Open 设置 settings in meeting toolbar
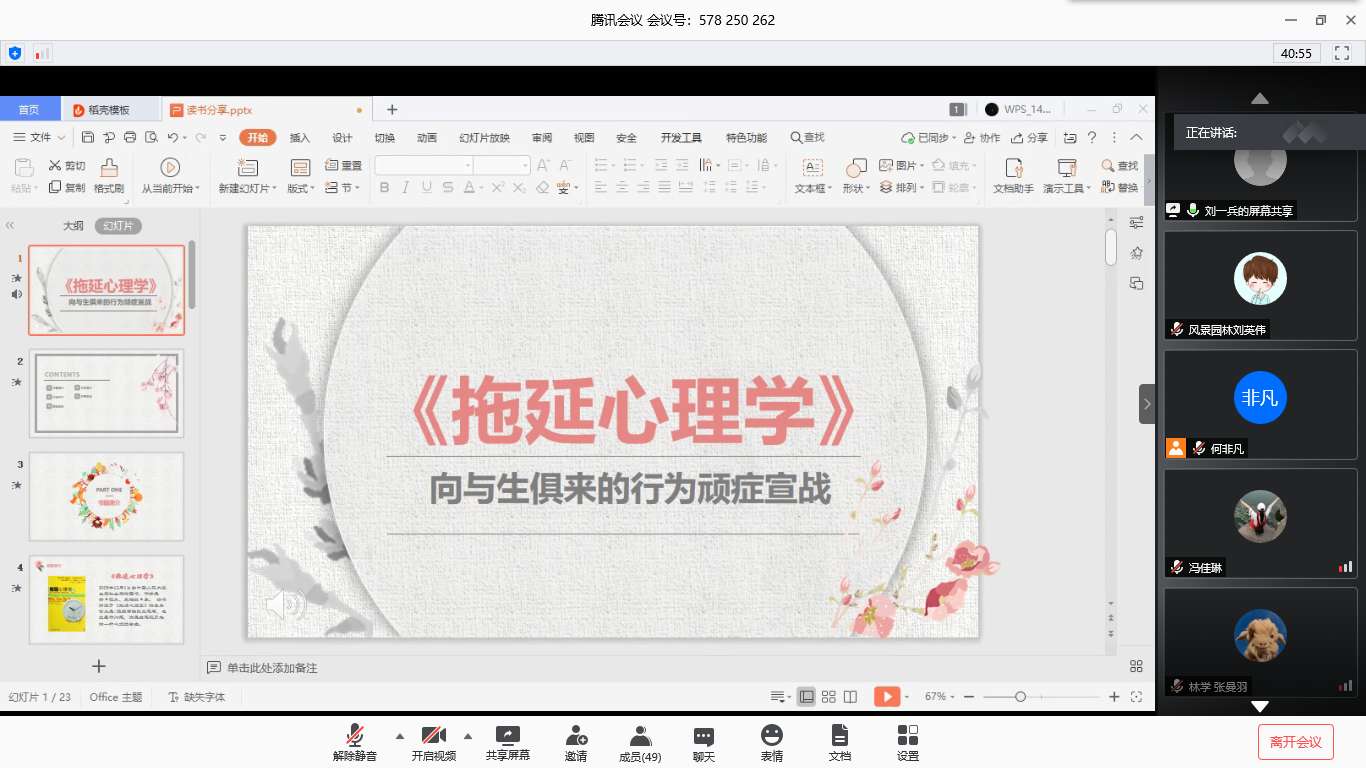Screen dimensions: 1366x768 coord(907,742)
